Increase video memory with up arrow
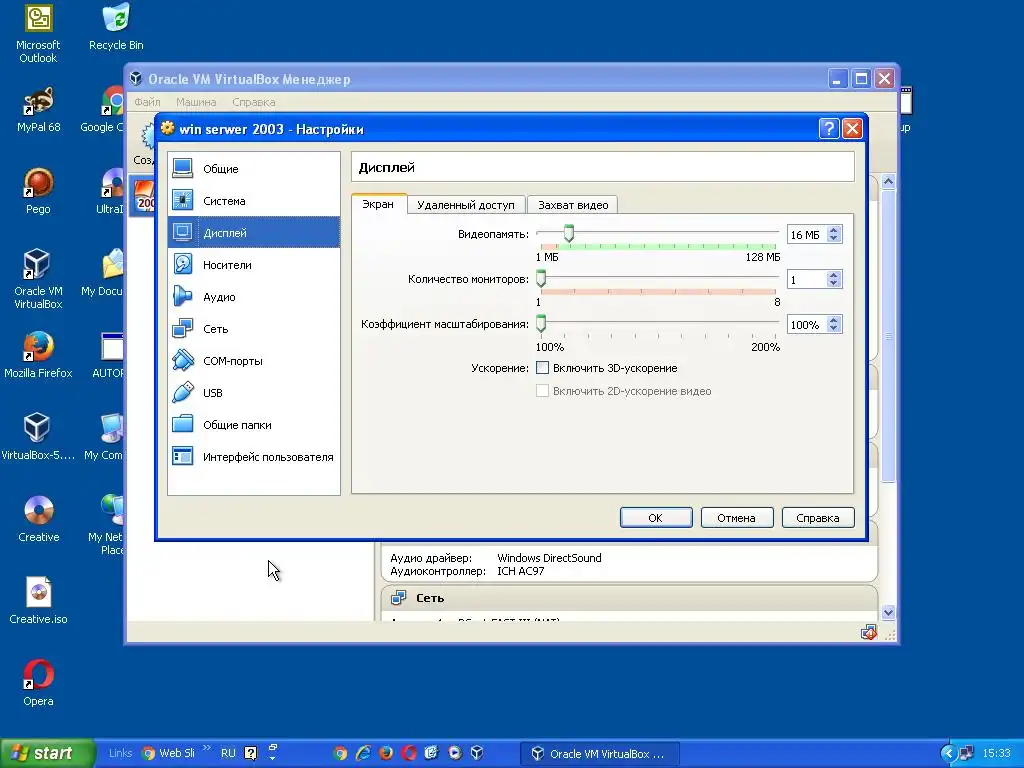Viewport: 1024px width, 768px height. (x=833, y=231)
